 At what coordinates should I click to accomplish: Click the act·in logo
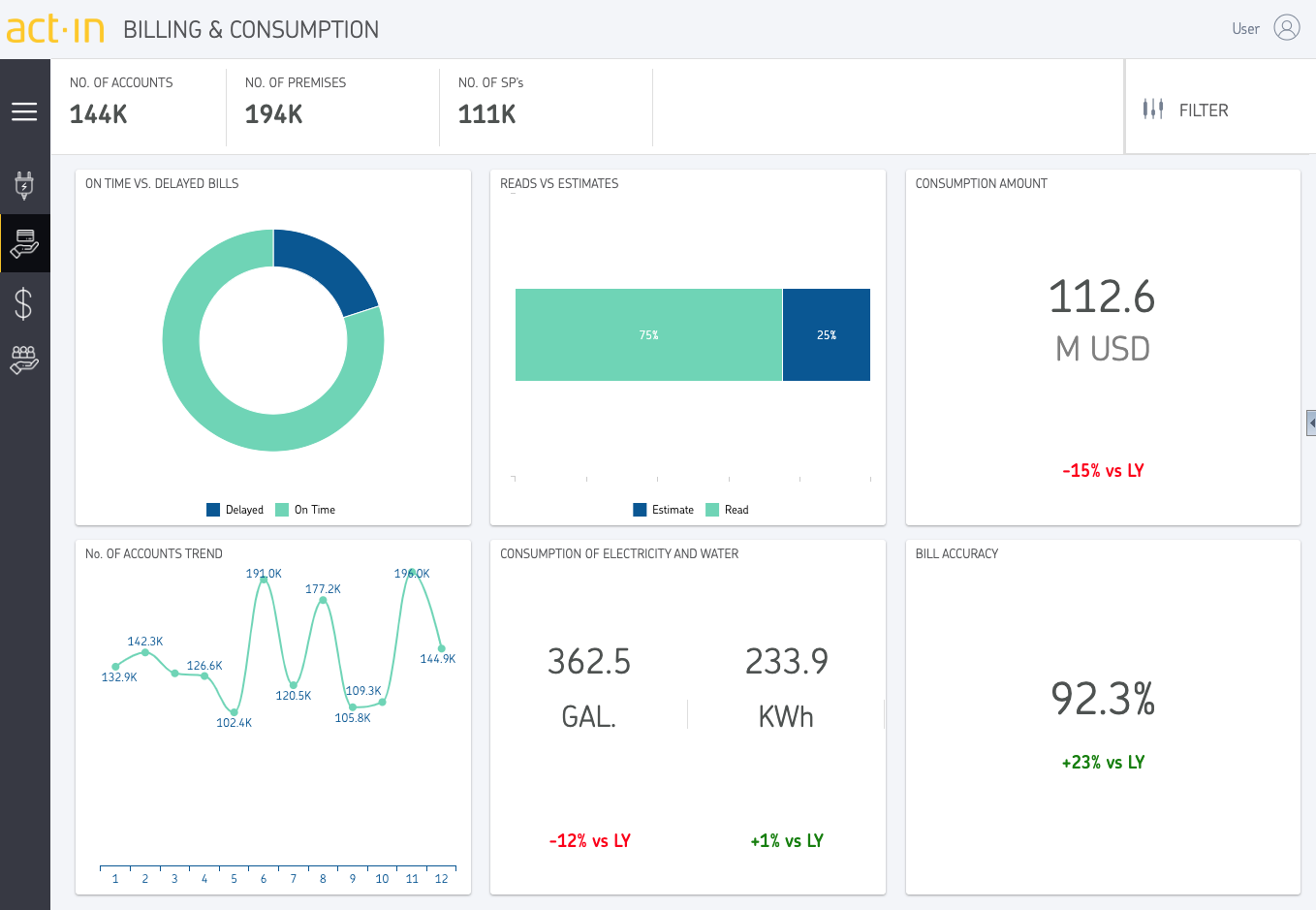tap(55, 29)
